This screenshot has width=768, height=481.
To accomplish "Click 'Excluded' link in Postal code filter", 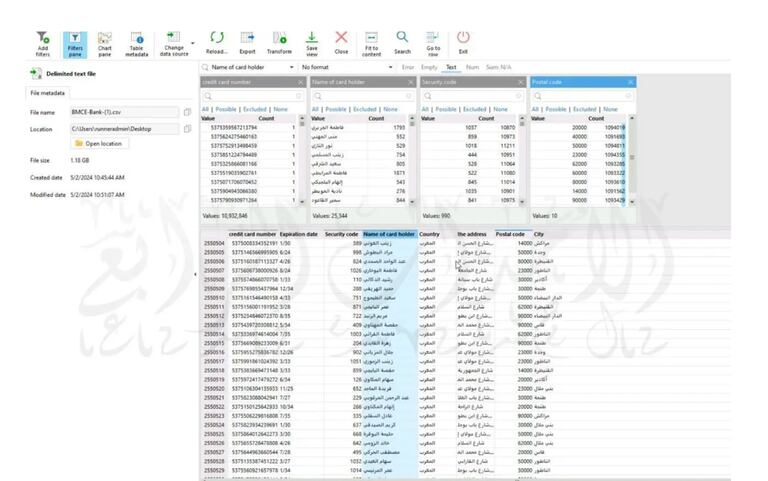I will [x=585, y=109].
